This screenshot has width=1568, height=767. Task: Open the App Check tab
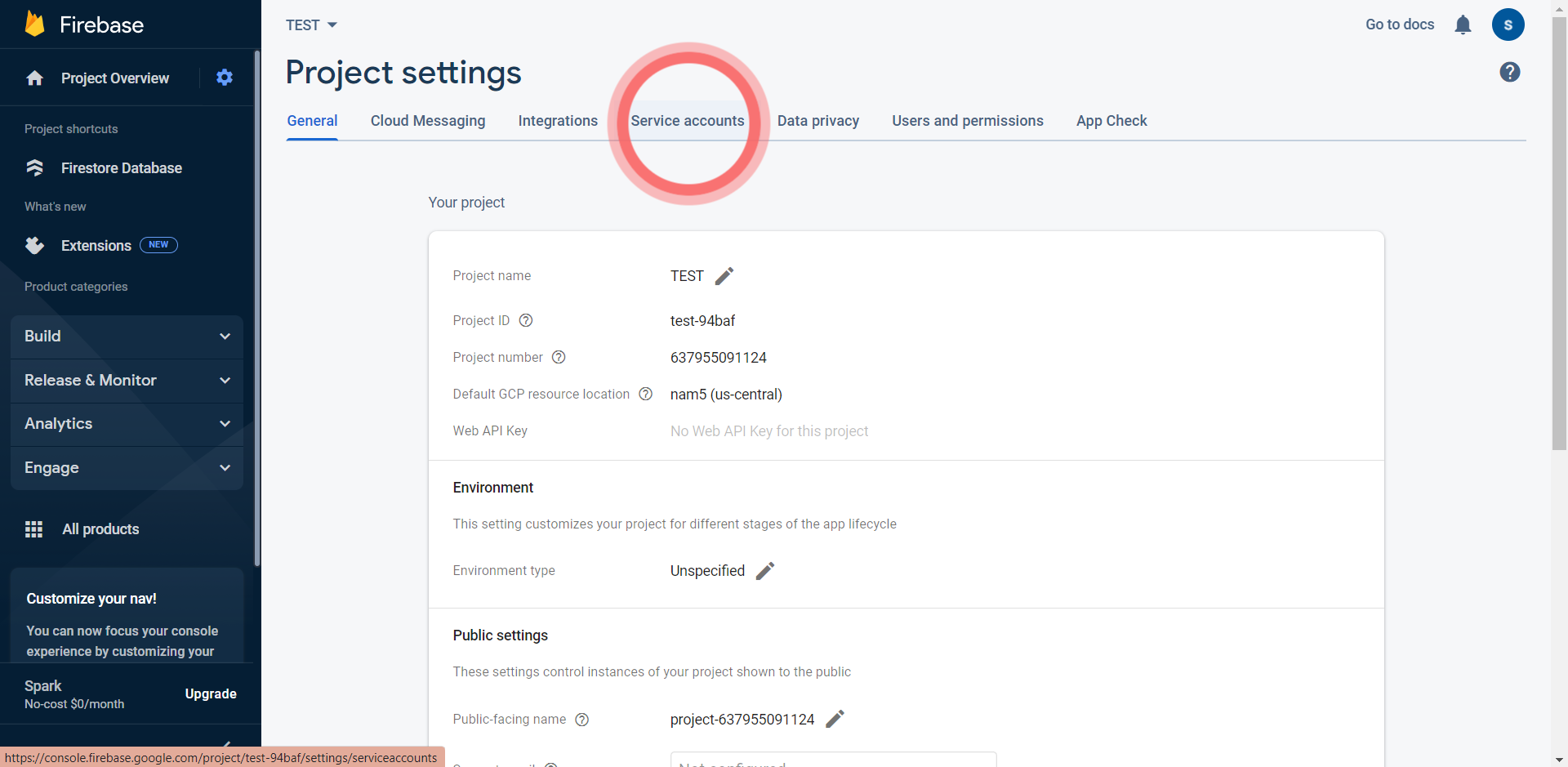tap(1111, 121)
